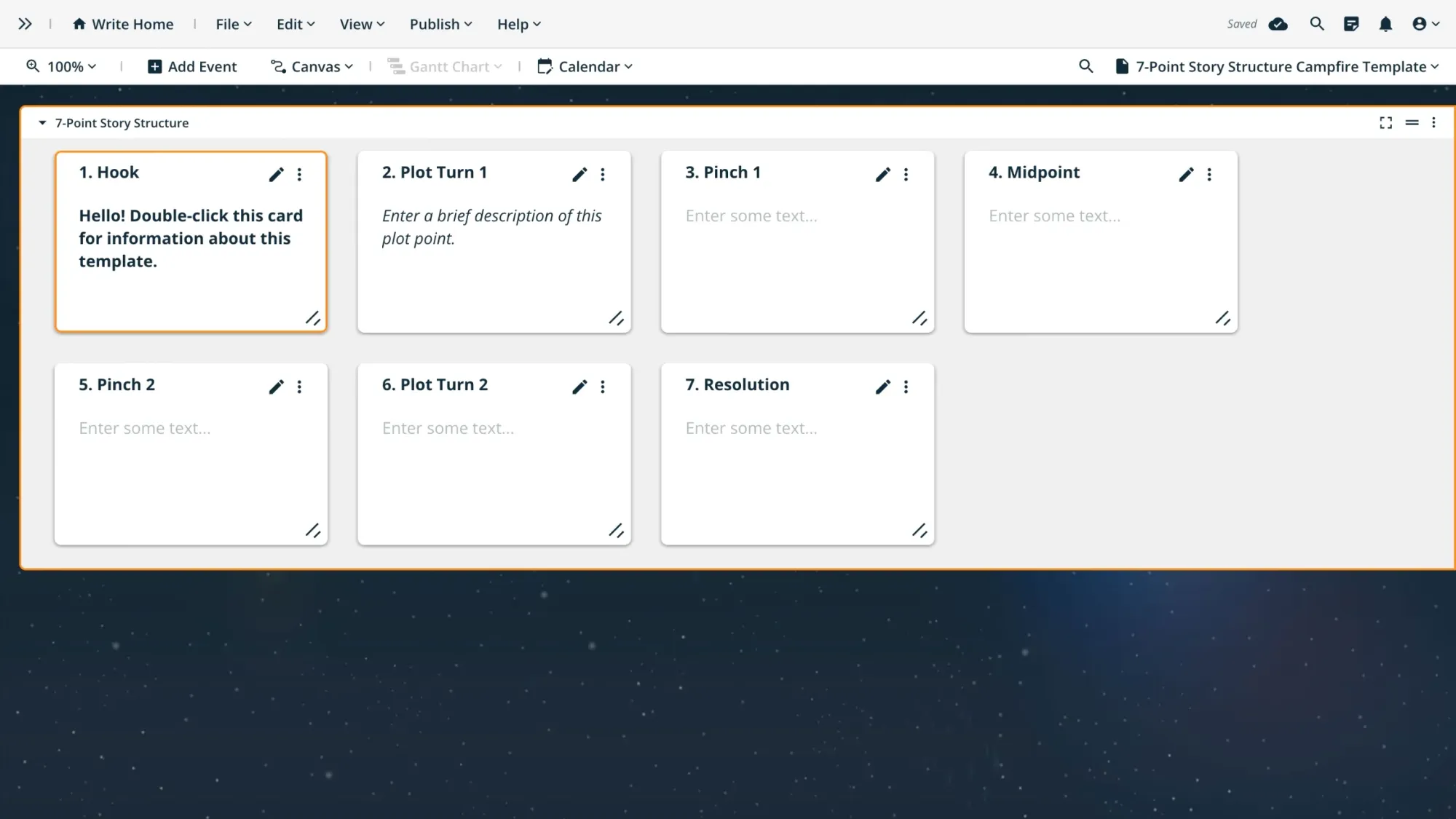Screen dimensions: 1456x819
Task: Open the Help menu
Action: 519,24
